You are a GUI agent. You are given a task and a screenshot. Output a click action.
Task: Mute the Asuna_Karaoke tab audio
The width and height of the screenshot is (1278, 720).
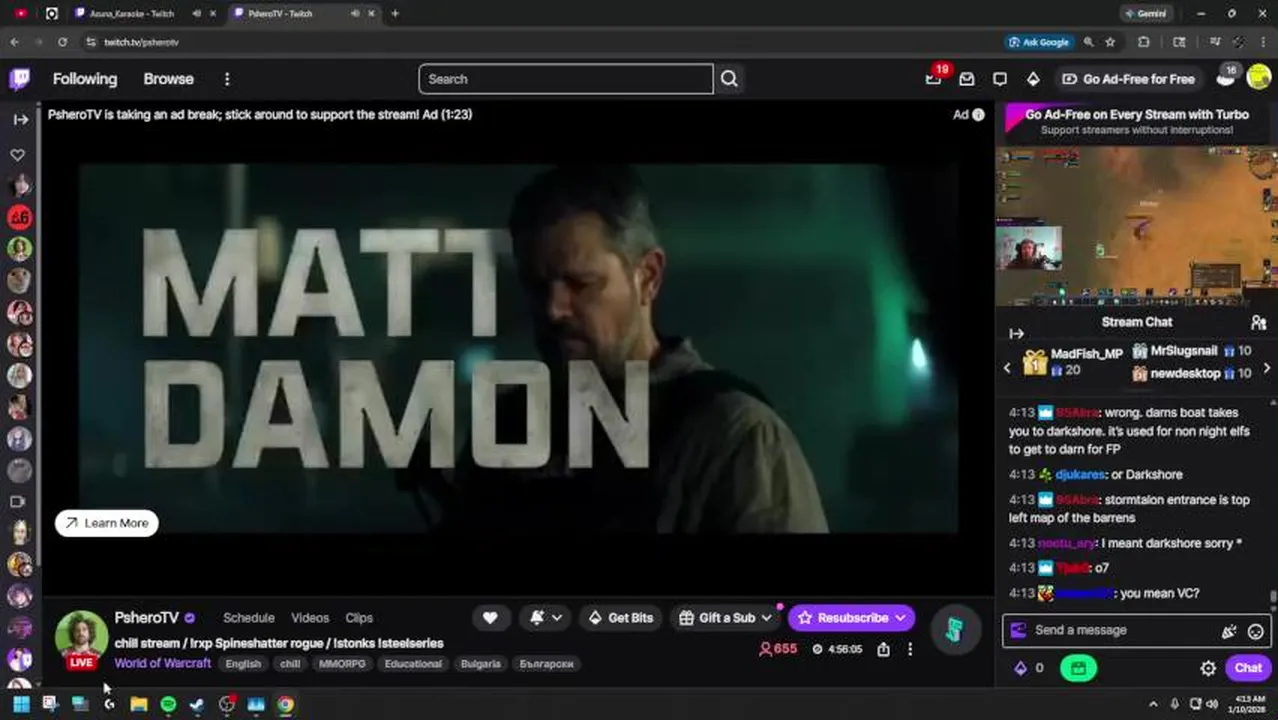click(196, 13)
